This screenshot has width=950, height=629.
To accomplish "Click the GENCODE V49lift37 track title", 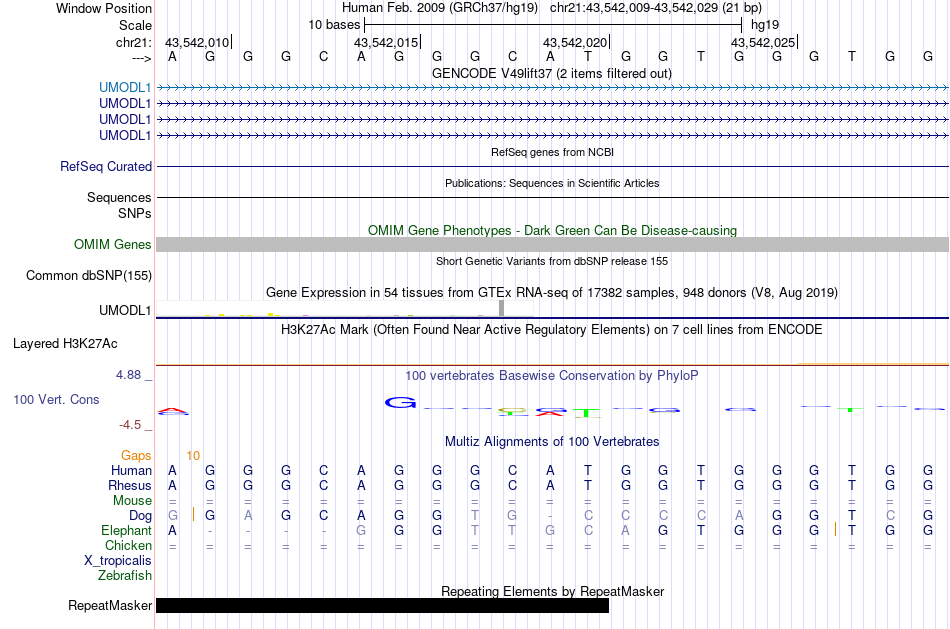I will pyautogui.click(x=552, y=73).
